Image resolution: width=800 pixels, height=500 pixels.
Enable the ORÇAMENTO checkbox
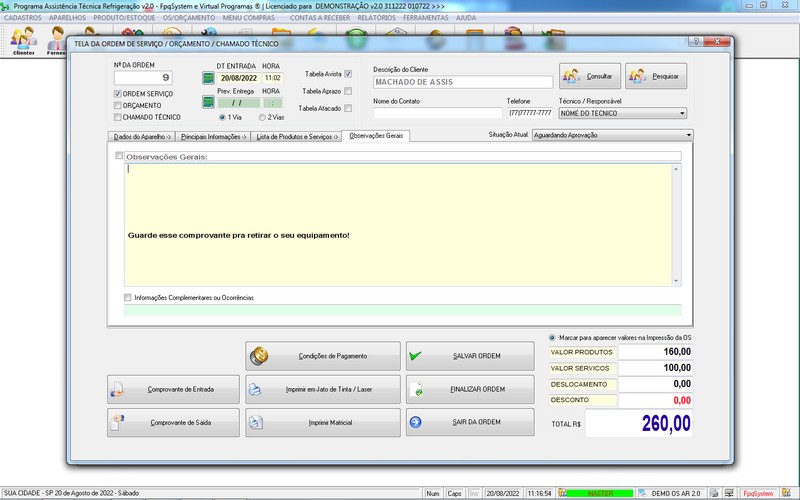click(x=118, y=105)
